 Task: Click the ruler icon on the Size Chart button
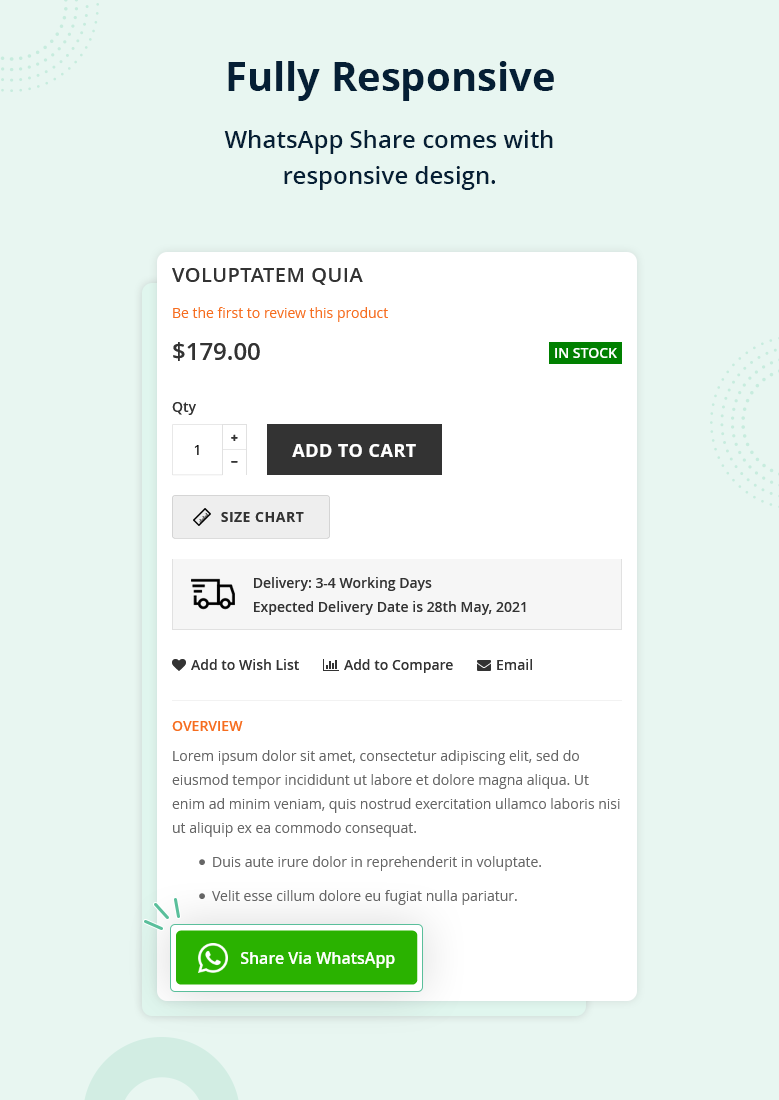[202, 517]
